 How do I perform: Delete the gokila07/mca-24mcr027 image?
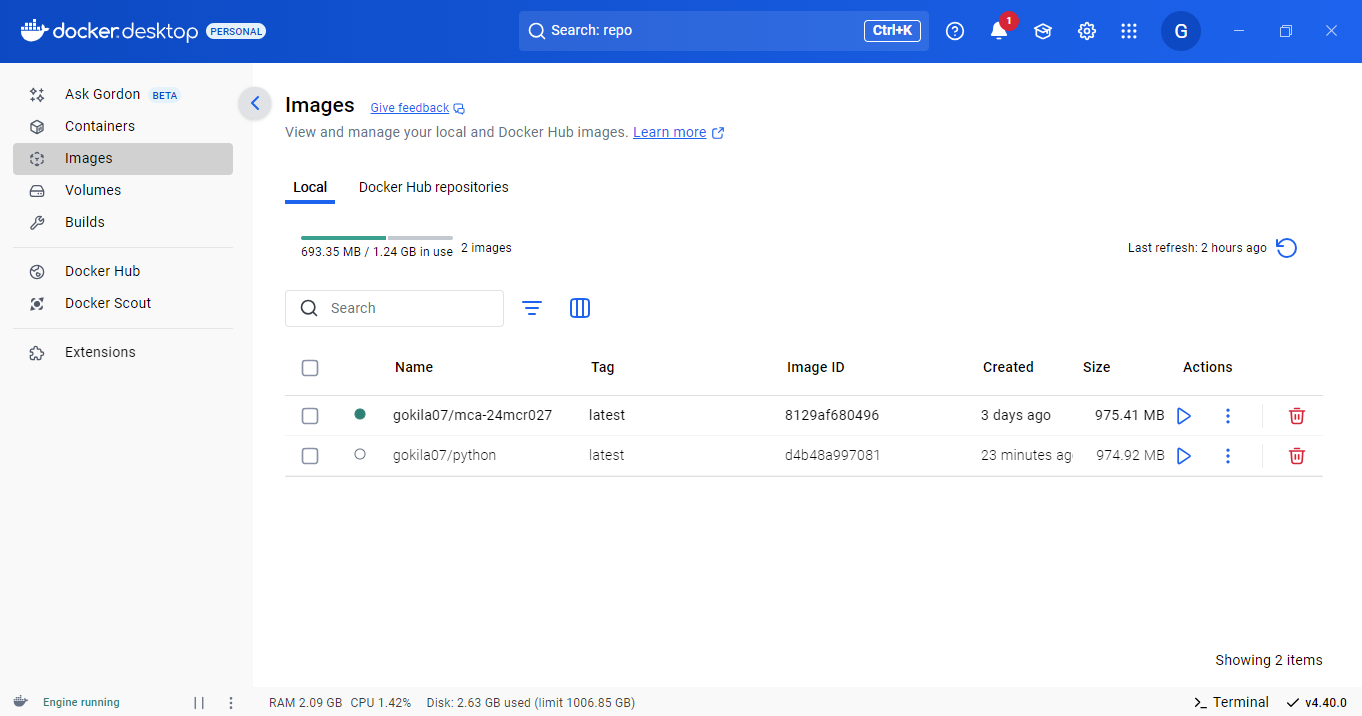coord(1297,416)
